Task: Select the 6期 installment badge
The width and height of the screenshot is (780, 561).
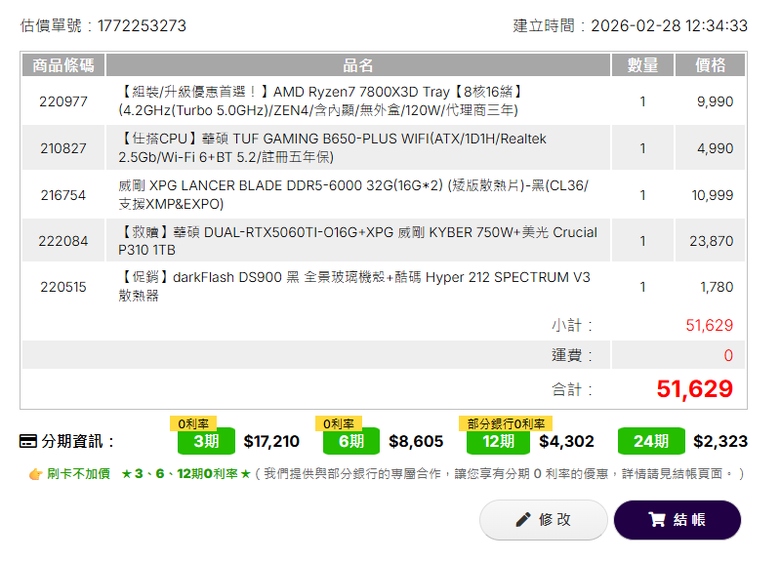Action: 351,441
